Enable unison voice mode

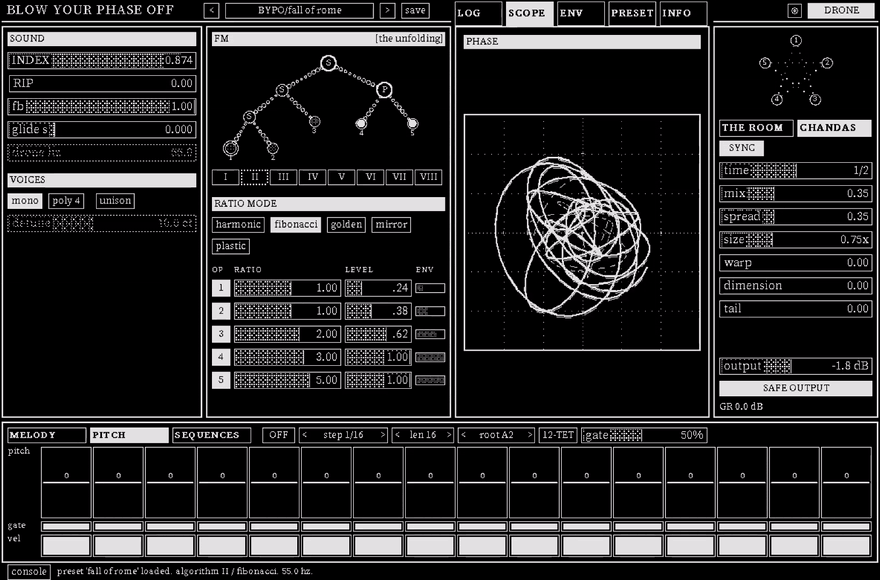[x=115, y=201]
